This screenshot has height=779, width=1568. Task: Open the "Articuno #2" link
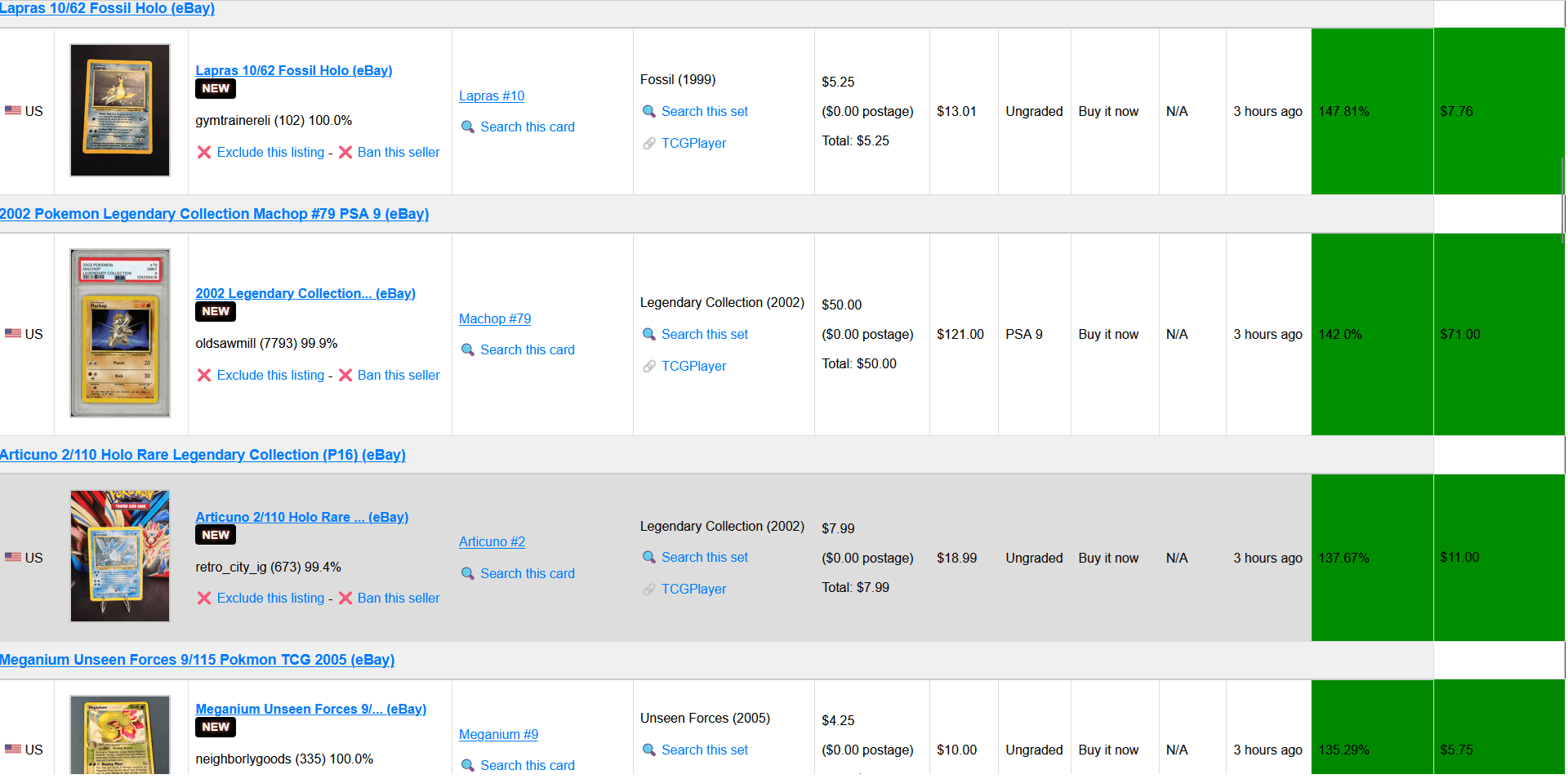tap(492, 541)
